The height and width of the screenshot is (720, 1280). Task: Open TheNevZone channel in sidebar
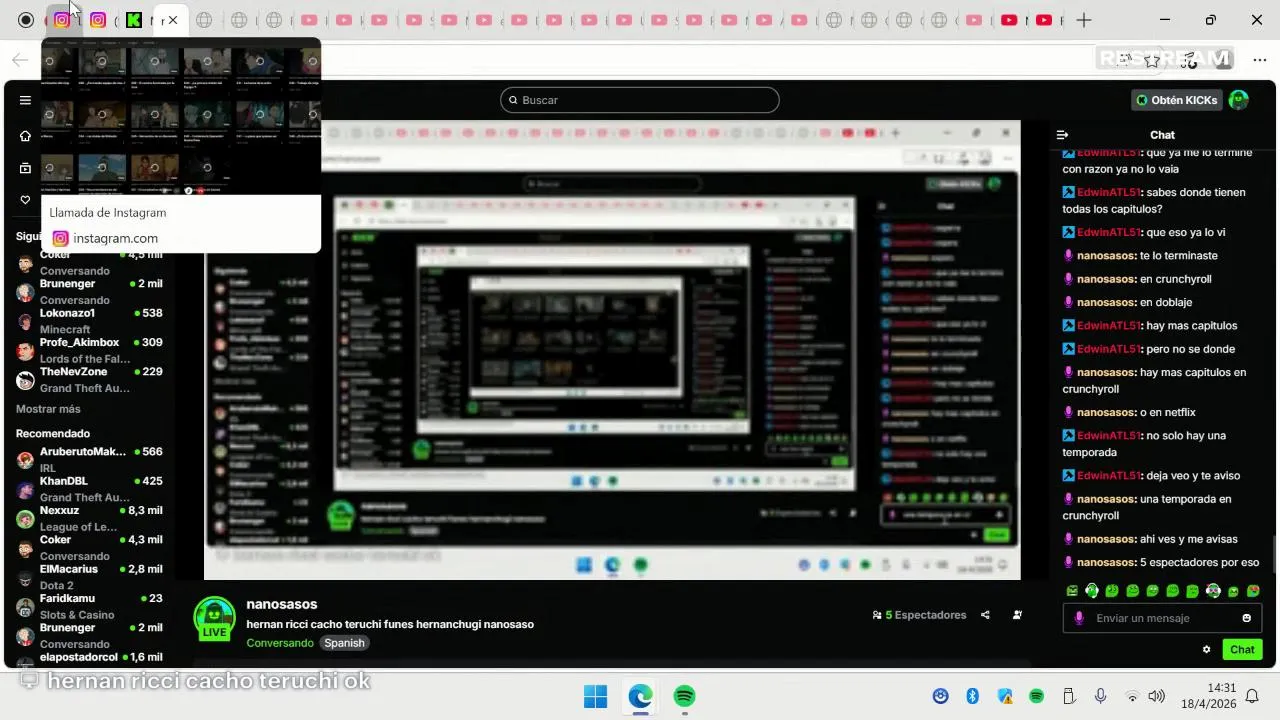(x=90, y=379)
